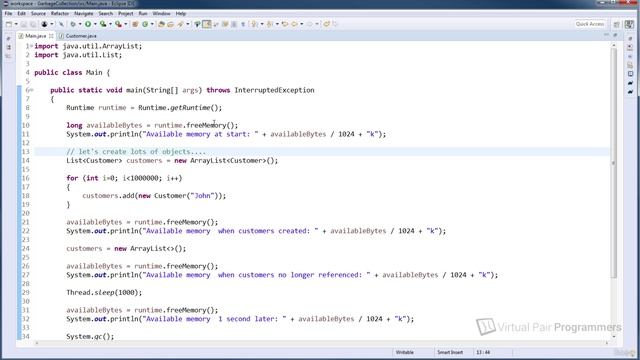
Task: Open the External Tools dropdown arrow
Action: [125, 24]
